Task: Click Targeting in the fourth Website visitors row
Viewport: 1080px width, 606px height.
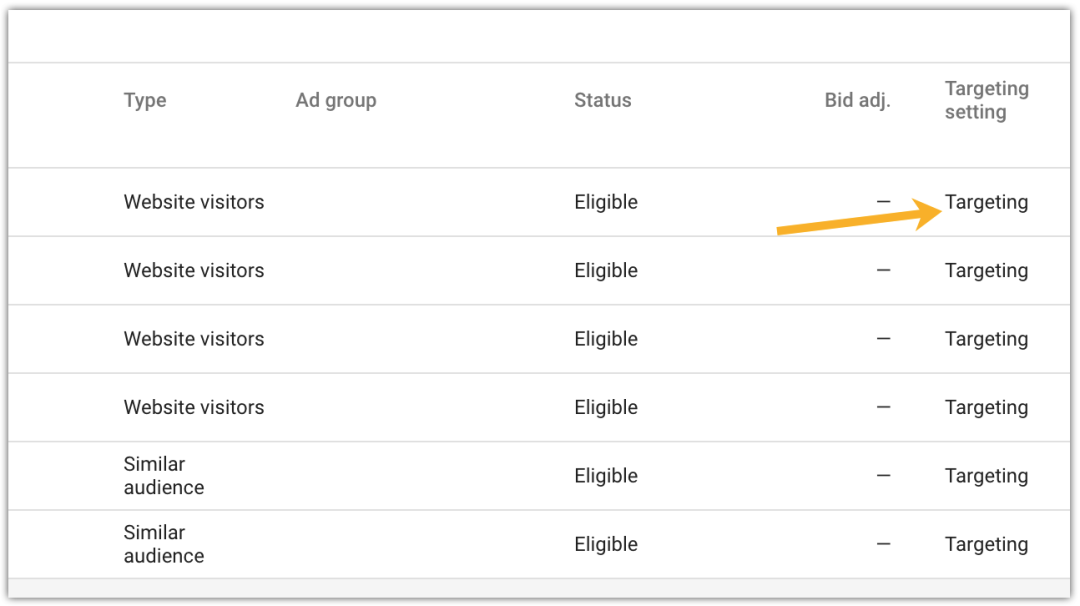Action: (x=986, y=408)
